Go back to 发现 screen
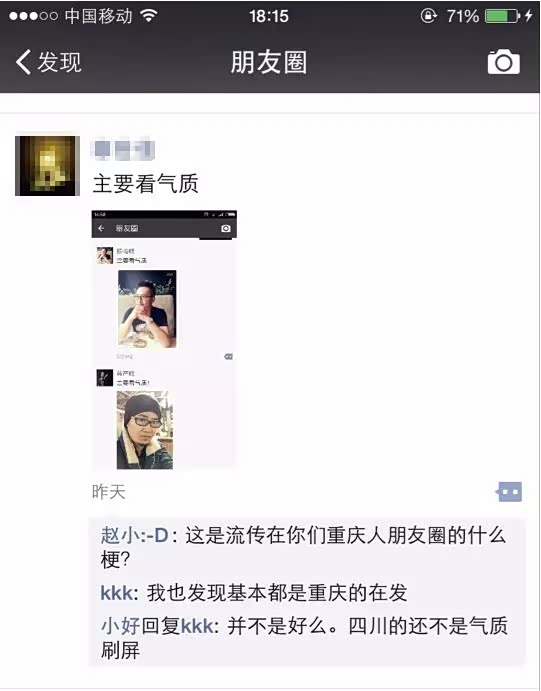 point(48,62)
